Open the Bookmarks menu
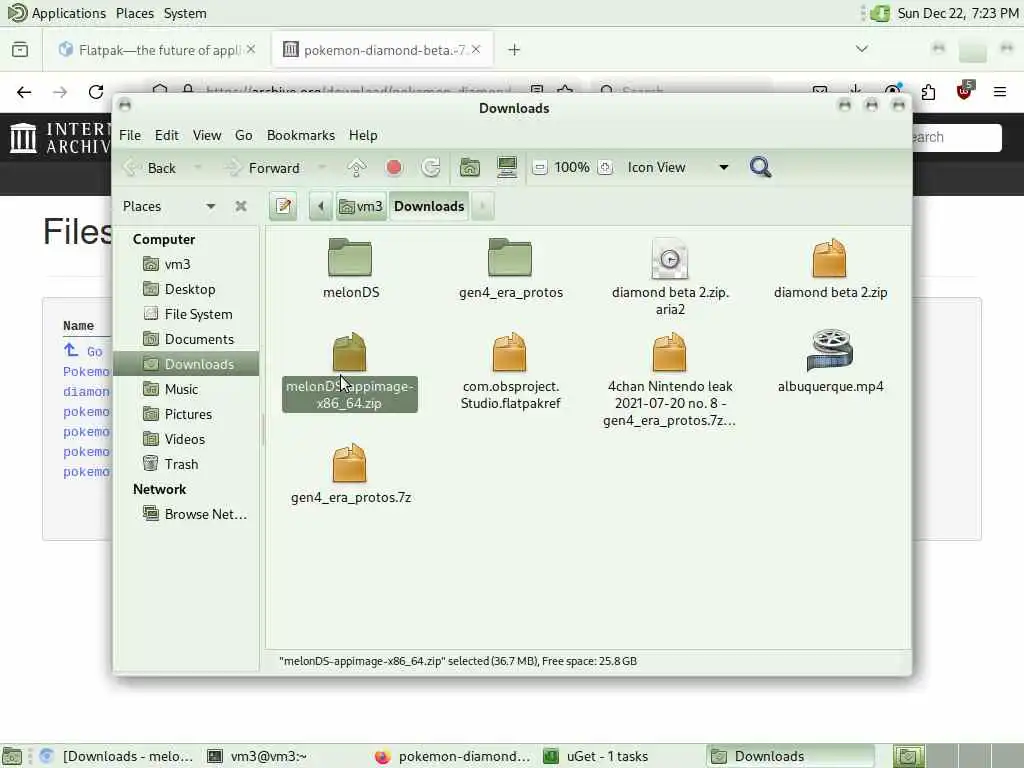This screenshot has height=768, width=1024. [300, 135]
